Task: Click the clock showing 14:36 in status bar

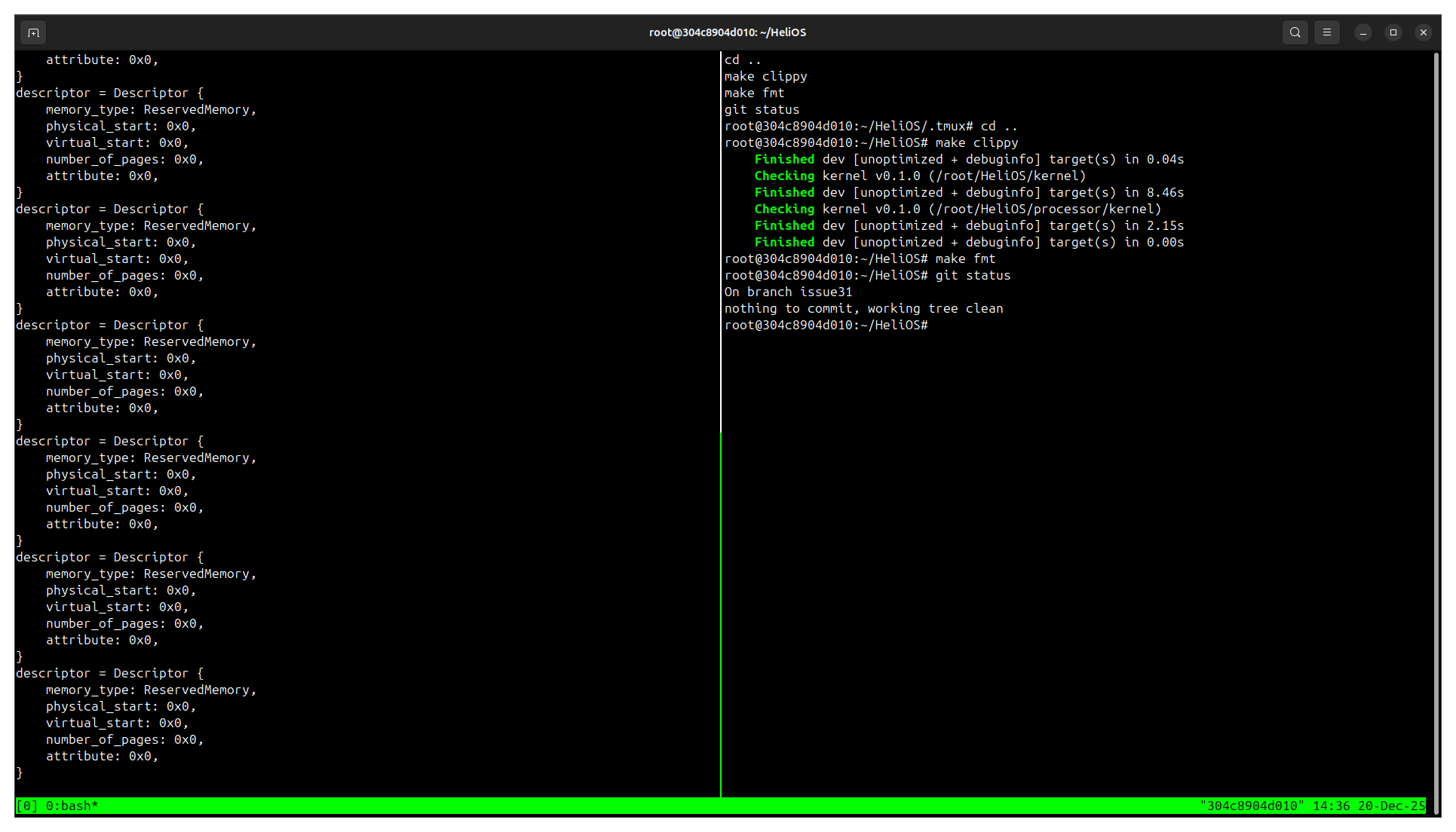Action: point(1332,806)
